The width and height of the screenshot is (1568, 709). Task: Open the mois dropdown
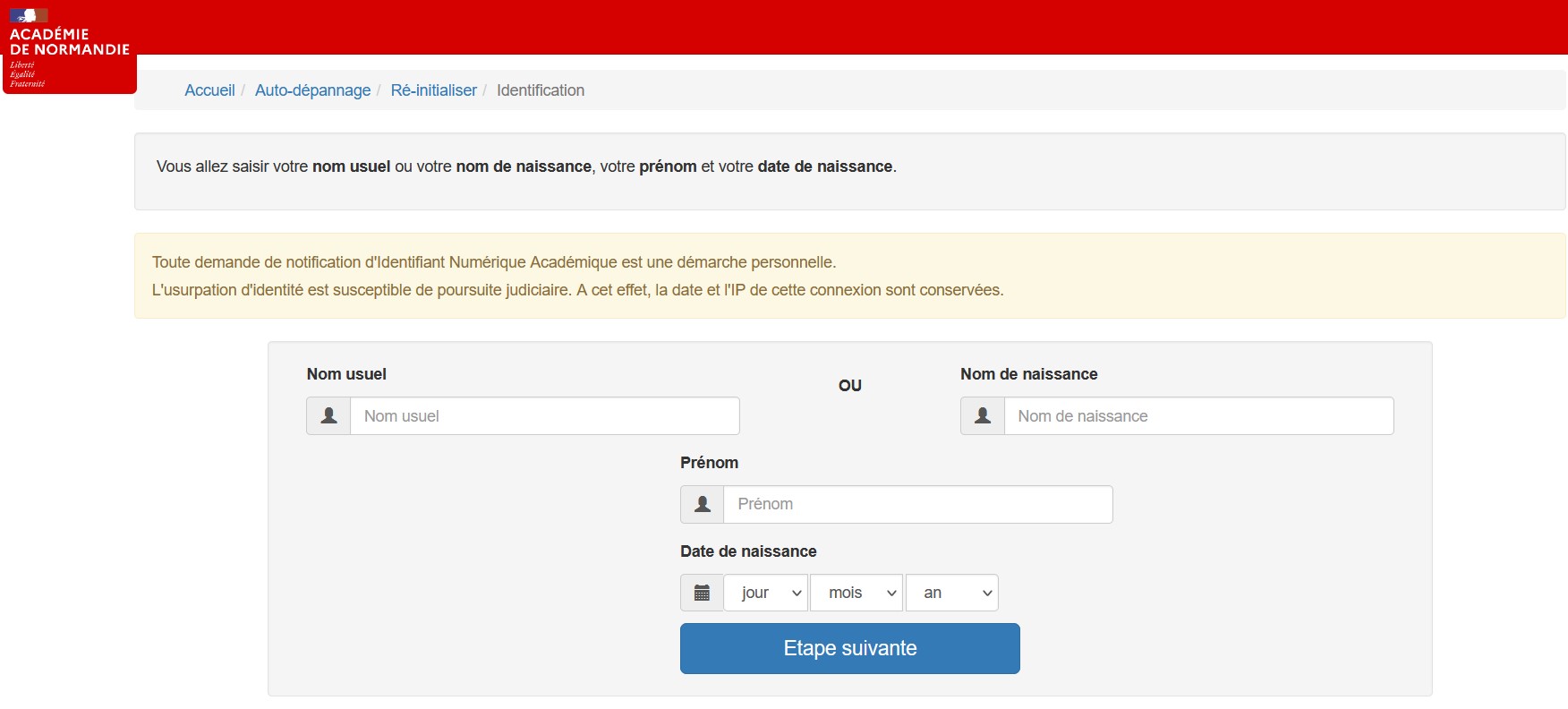point(856,593)
